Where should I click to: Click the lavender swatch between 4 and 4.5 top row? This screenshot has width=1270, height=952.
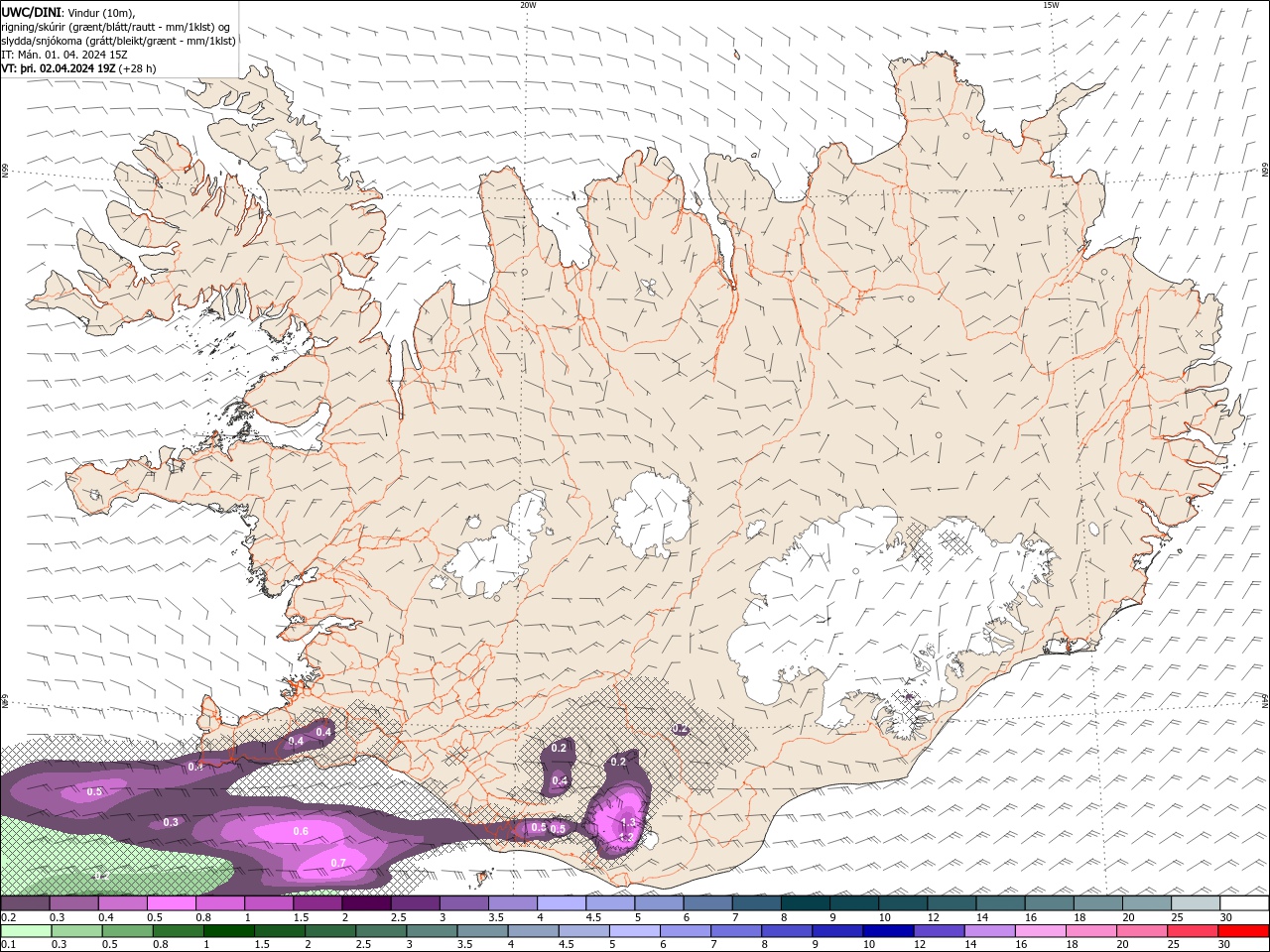[562, 903]
